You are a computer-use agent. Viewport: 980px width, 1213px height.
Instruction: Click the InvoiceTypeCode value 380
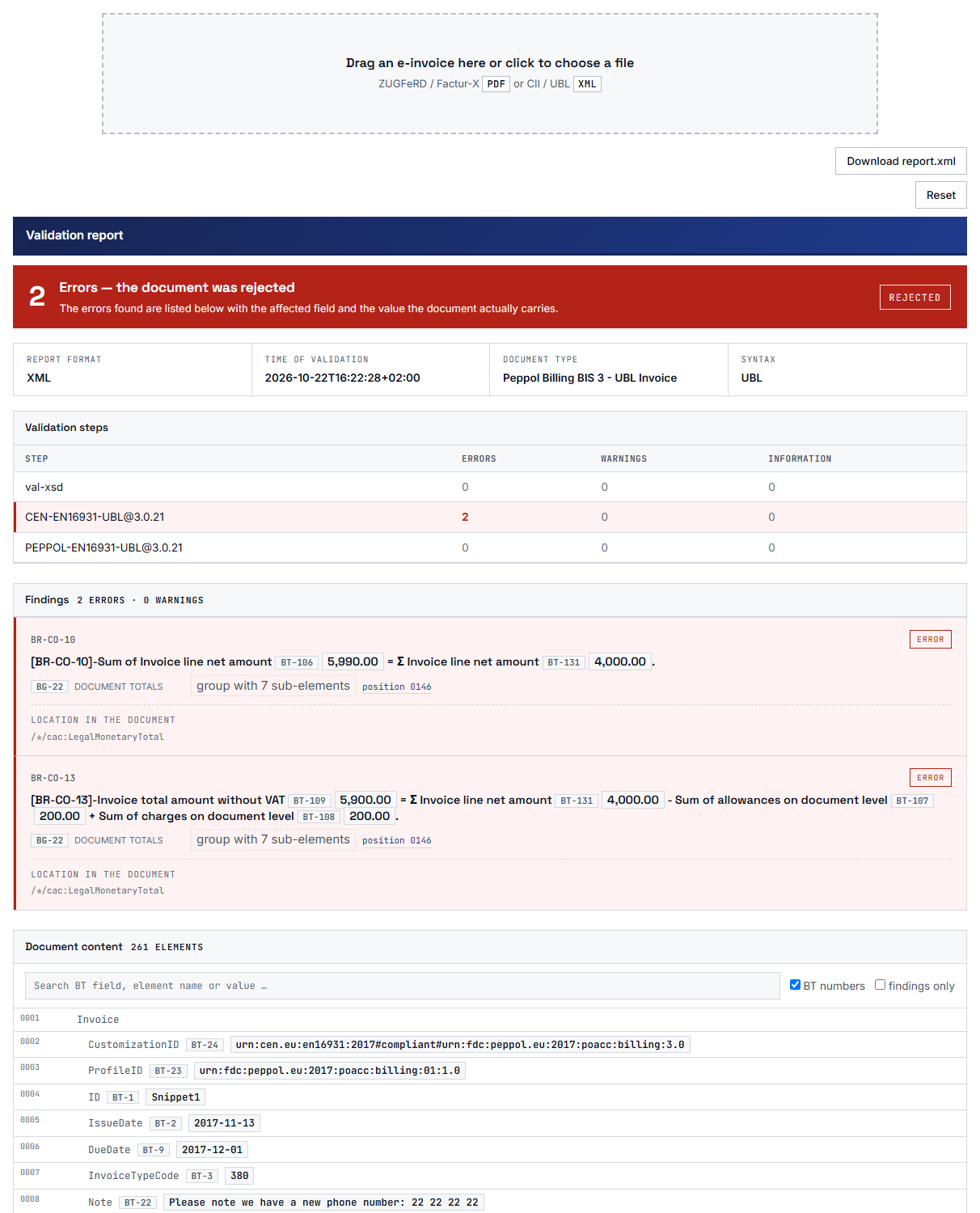[239, 1176]
